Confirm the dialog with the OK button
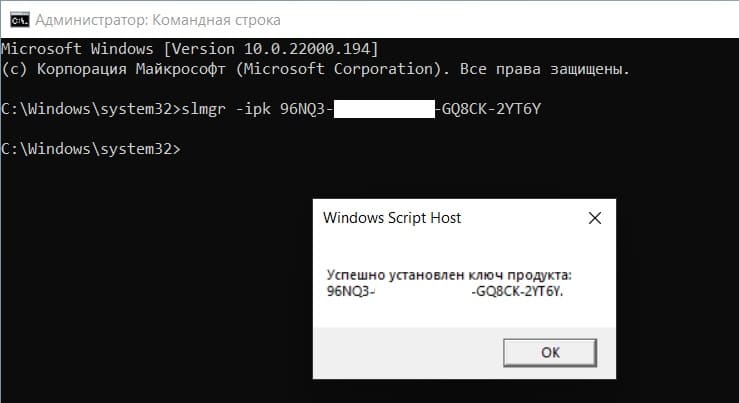Viewport: 739px width, 403px height. pos(550,353)
